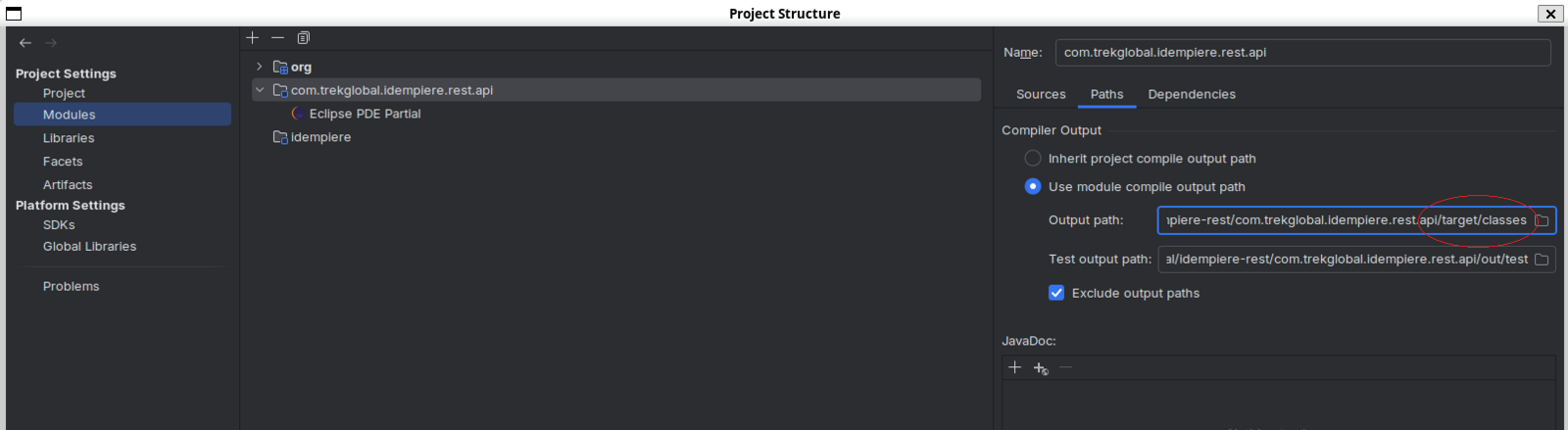The width and height of the screenshot is (1568, 430).
Task: Switch to the Sources tab
Action: click(1041, 94)
